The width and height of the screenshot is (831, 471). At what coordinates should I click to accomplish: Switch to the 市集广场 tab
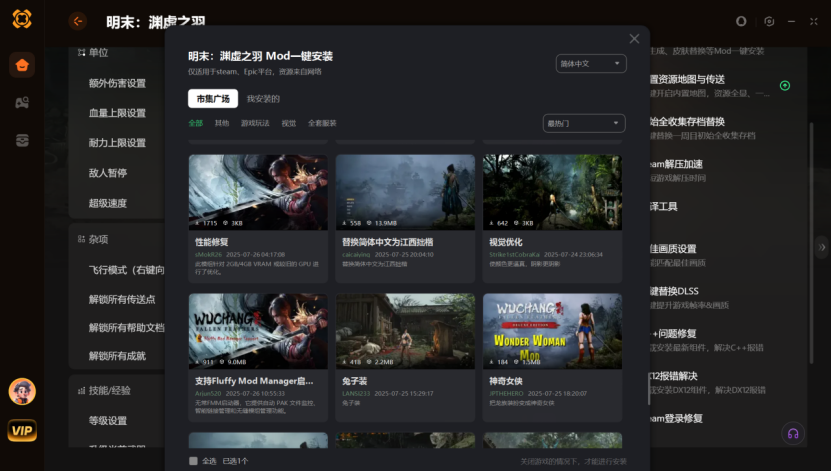(x=213, y=99)
